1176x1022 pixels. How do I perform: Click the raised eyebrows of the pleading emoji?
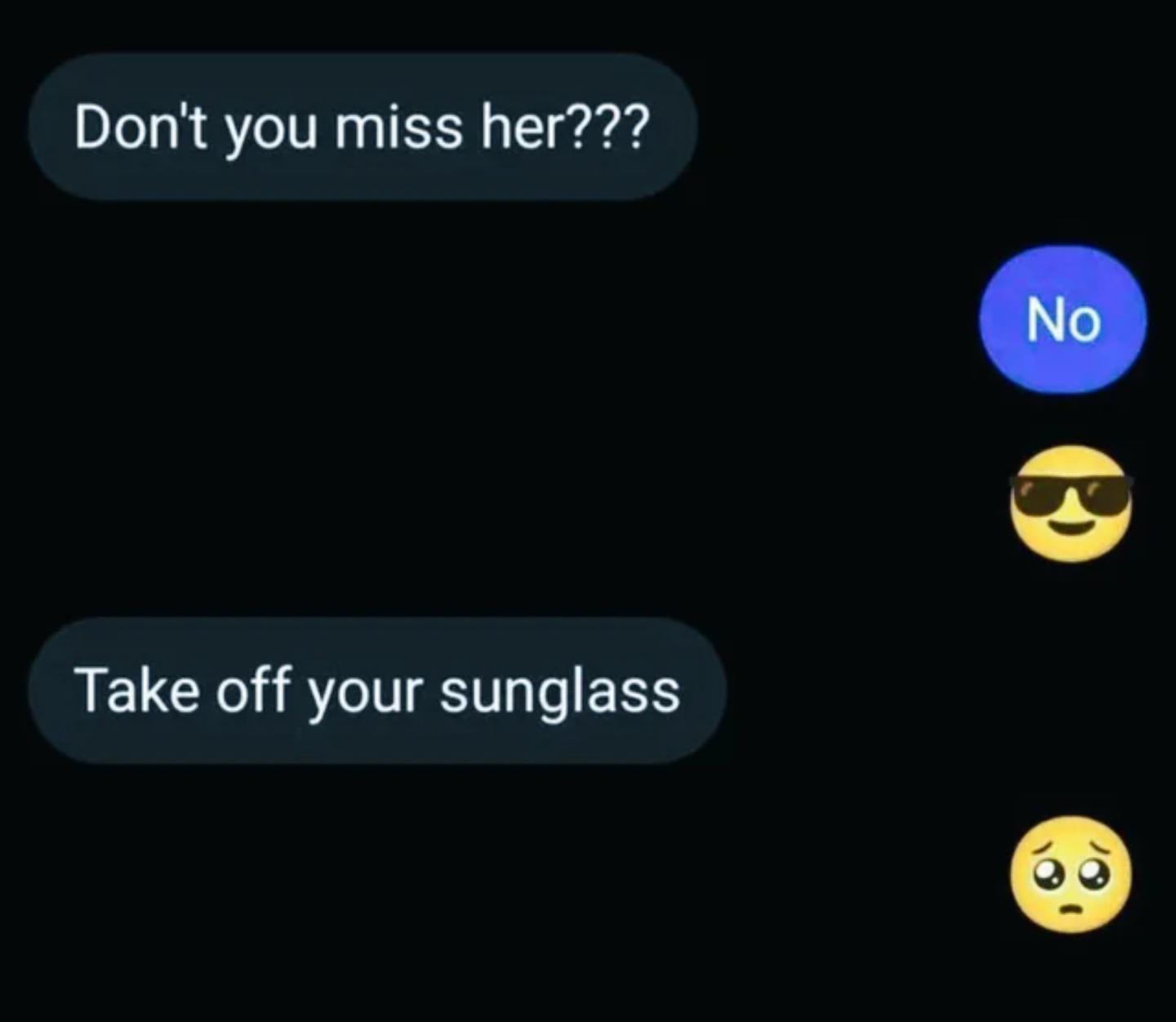(1071, 845)
